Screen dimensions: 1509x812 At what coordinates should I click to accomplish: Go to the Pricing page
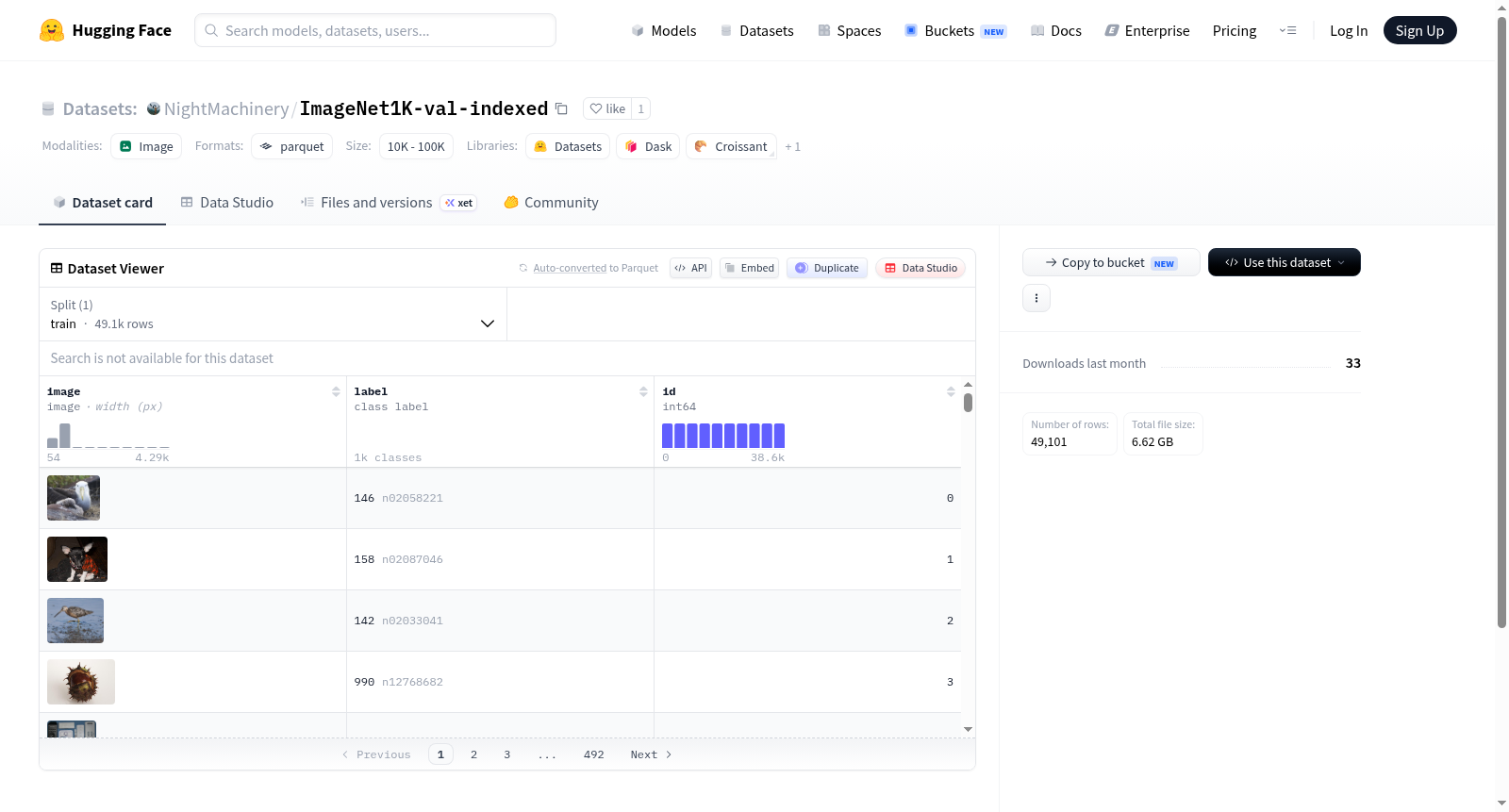coord(1235,30)
